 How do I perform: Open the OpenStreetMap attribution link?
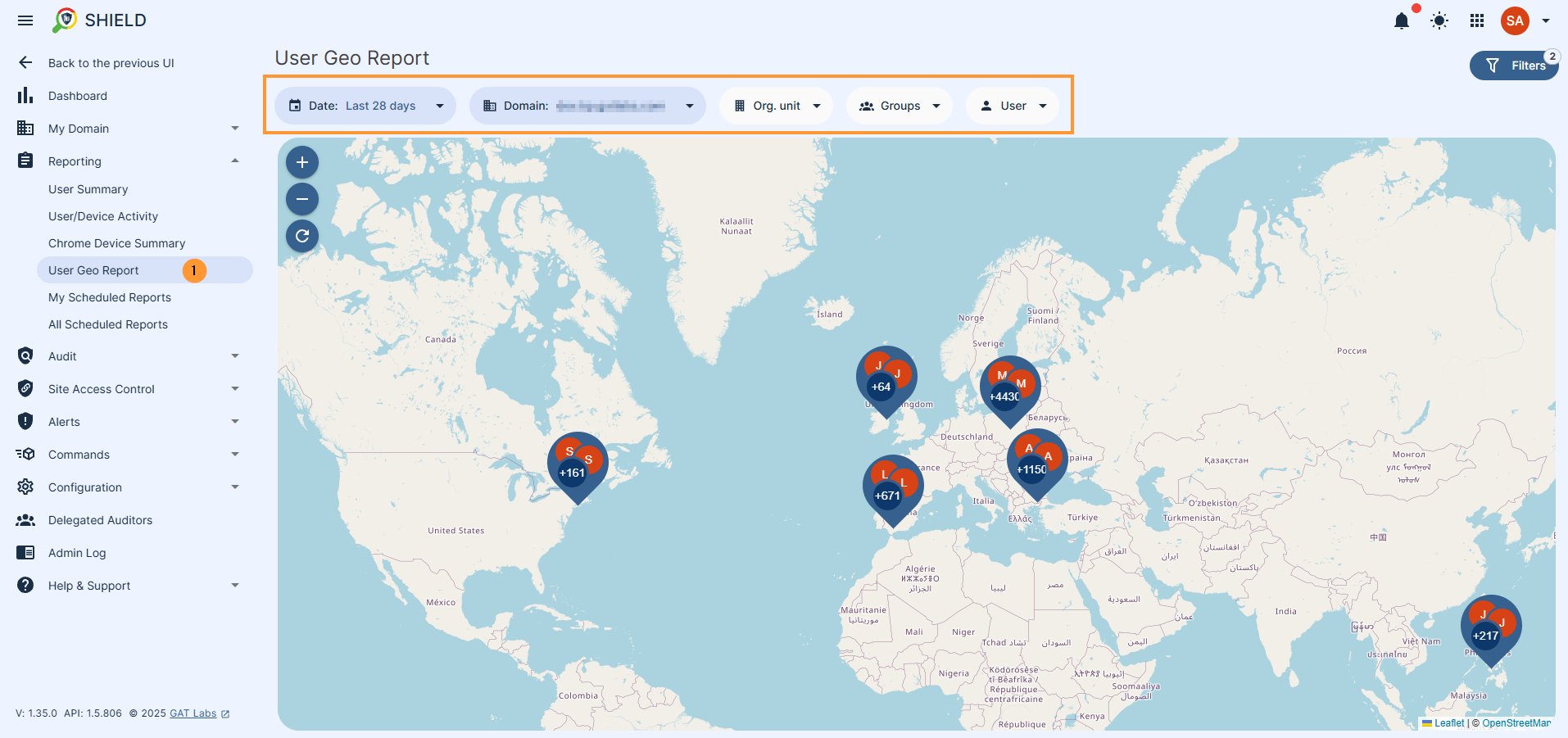[1516, 723]
